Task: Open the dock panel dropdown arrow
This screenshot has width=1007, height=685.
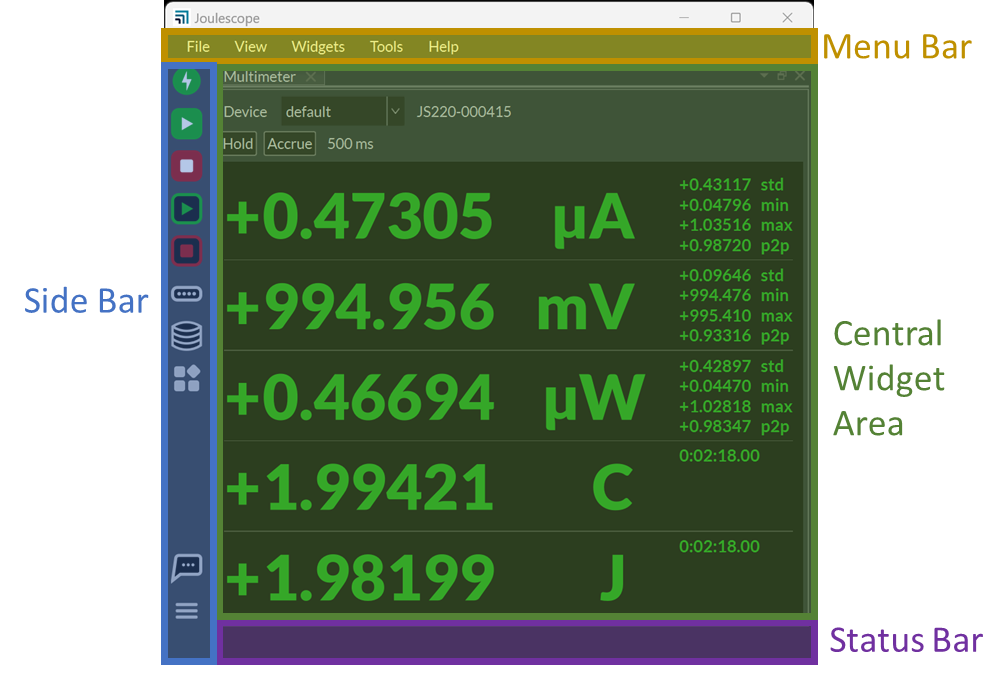Action: tap(764, 76)
